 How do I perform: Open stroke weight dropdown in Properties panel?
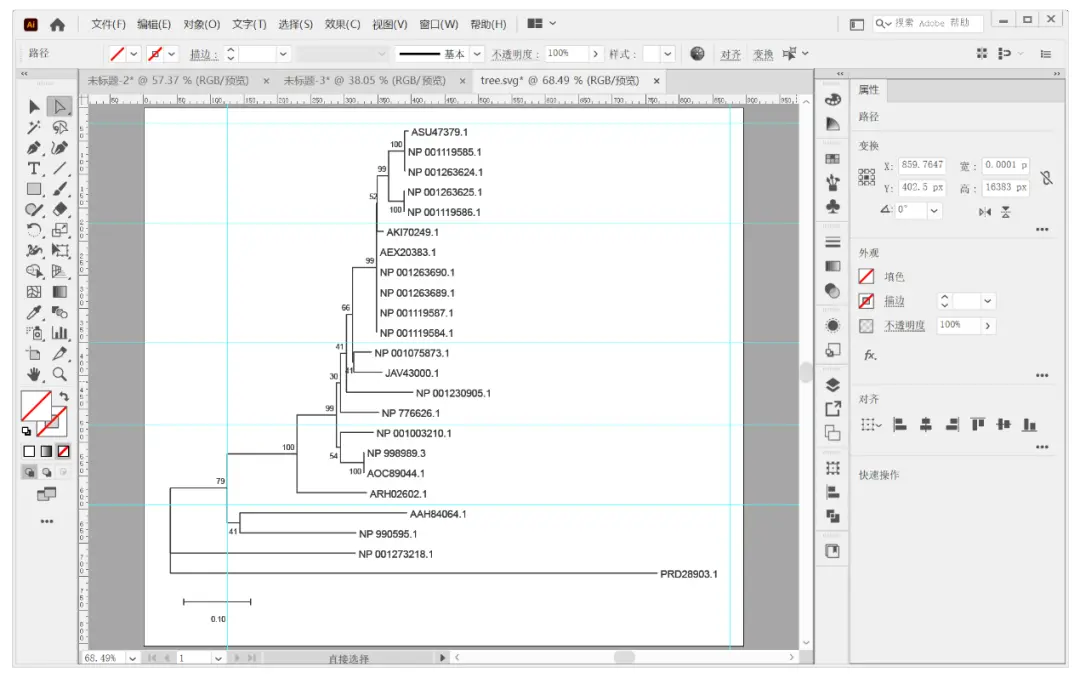tap(988, 301)
